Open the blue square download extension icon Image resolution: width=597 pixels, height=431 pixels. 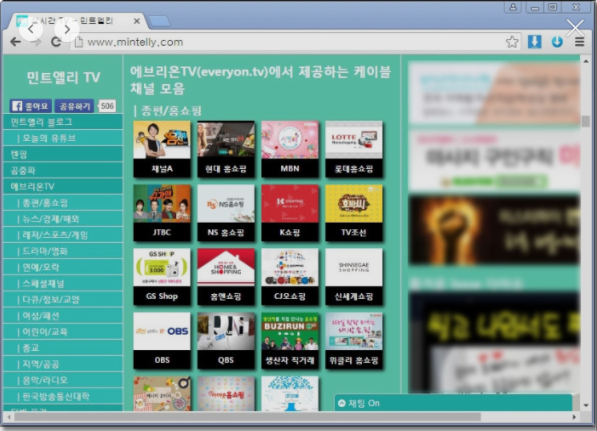coord(535,42)
